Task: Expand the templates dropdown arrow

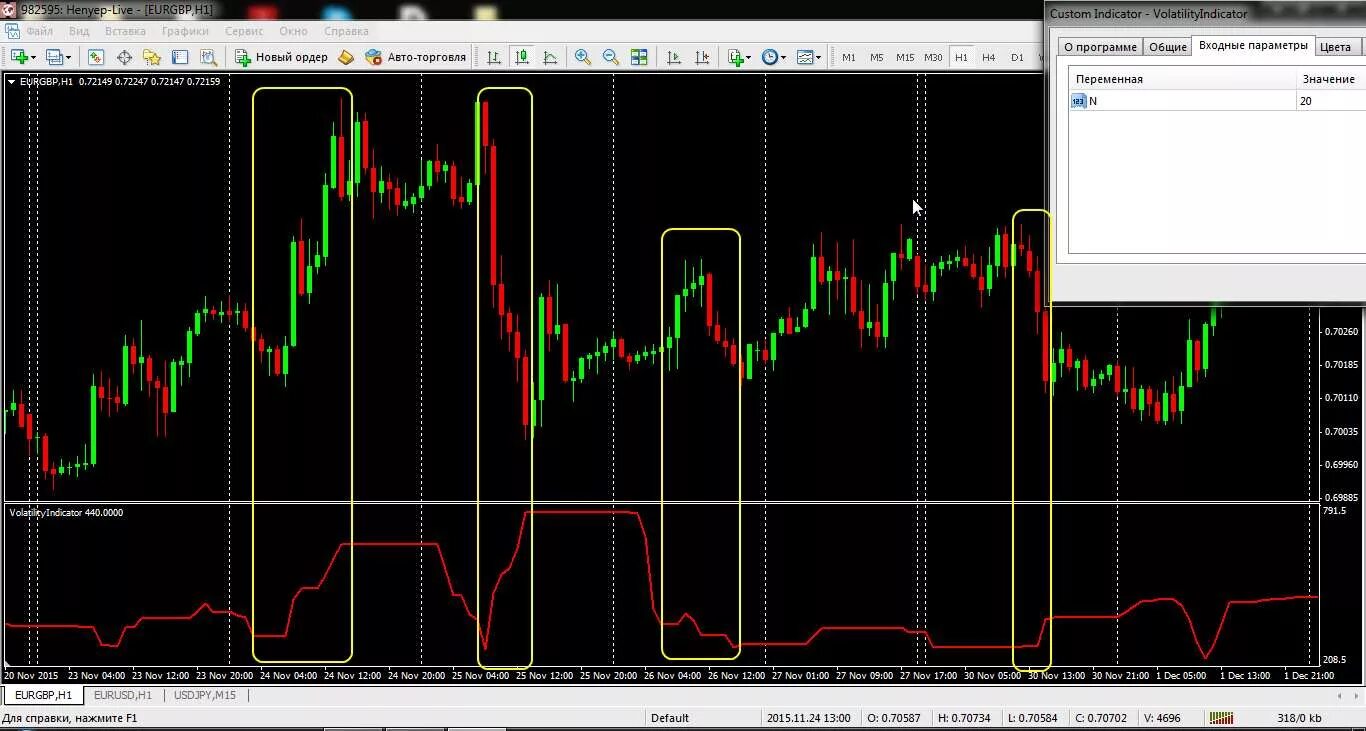Action: pyautogui.click(x=819, y=58)
